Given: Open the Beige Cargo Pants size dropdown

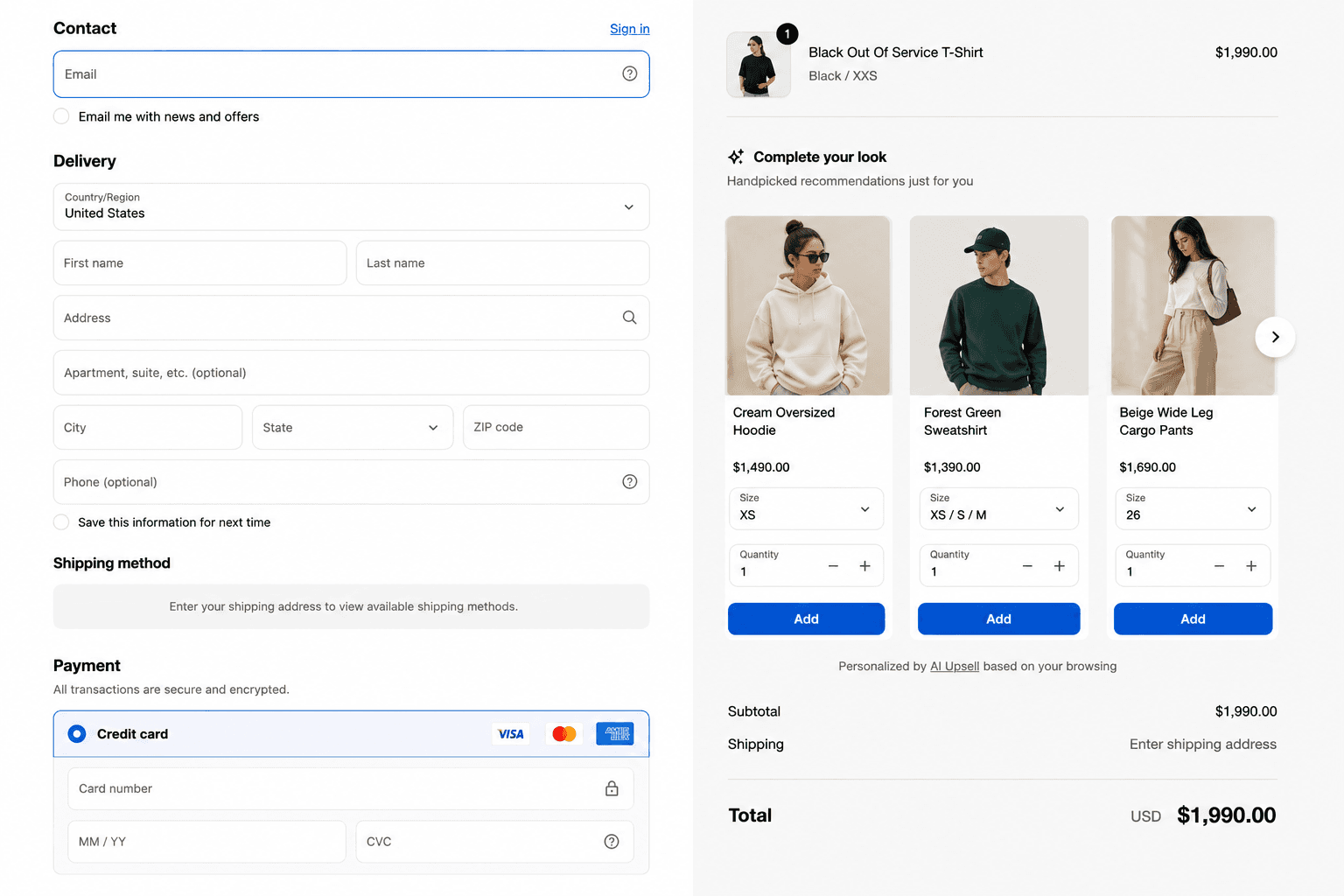Looking at the screenshot, I should point(1193,508).
